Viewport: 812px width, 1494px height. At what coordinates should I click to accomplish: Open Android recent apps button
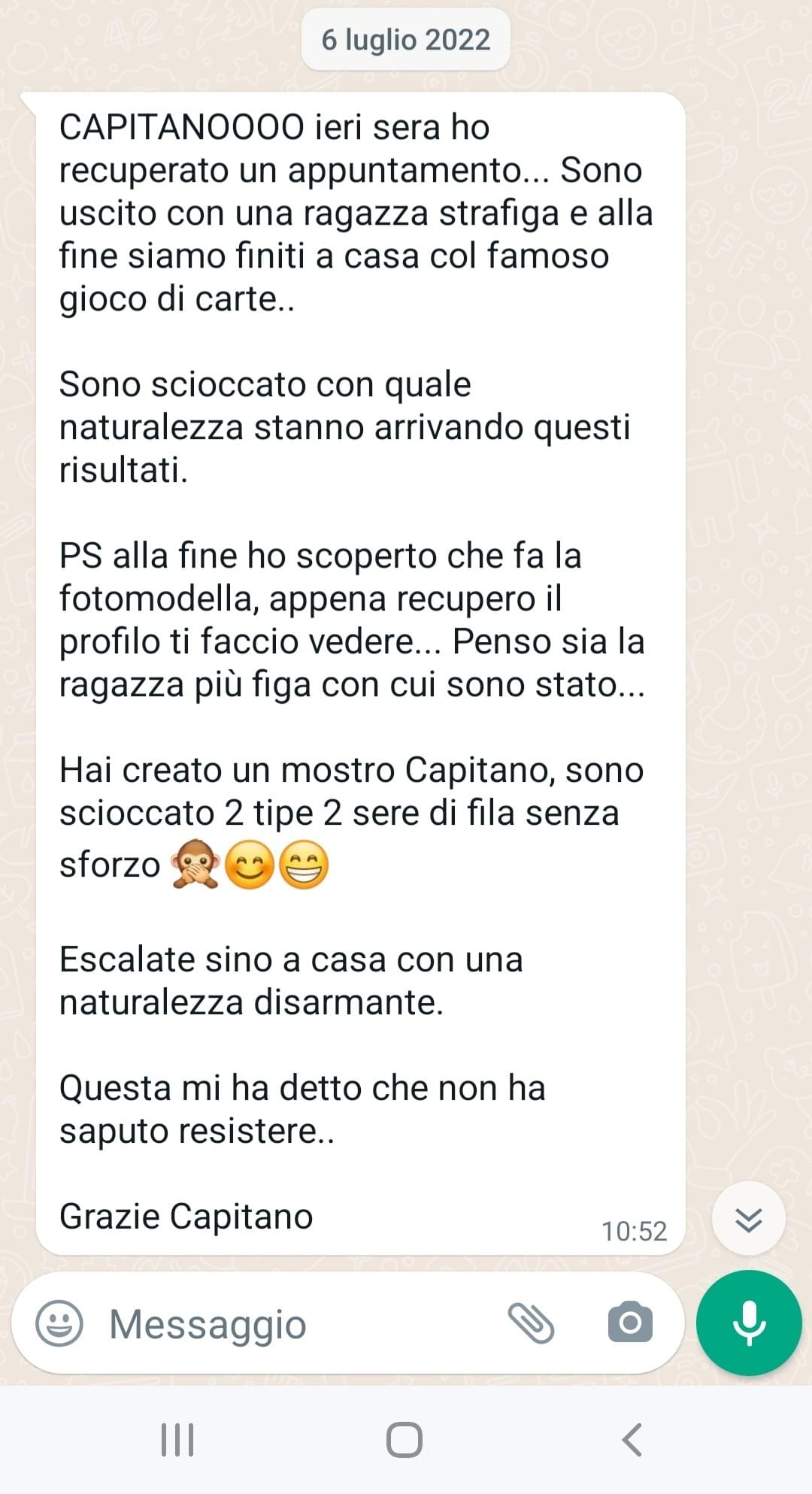tap(178, 1440)
